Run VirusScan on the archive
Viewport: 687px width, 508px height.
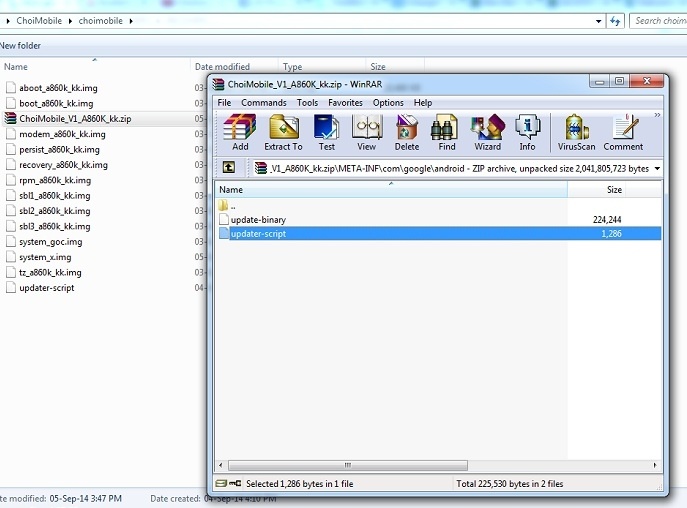coord(575,132)
